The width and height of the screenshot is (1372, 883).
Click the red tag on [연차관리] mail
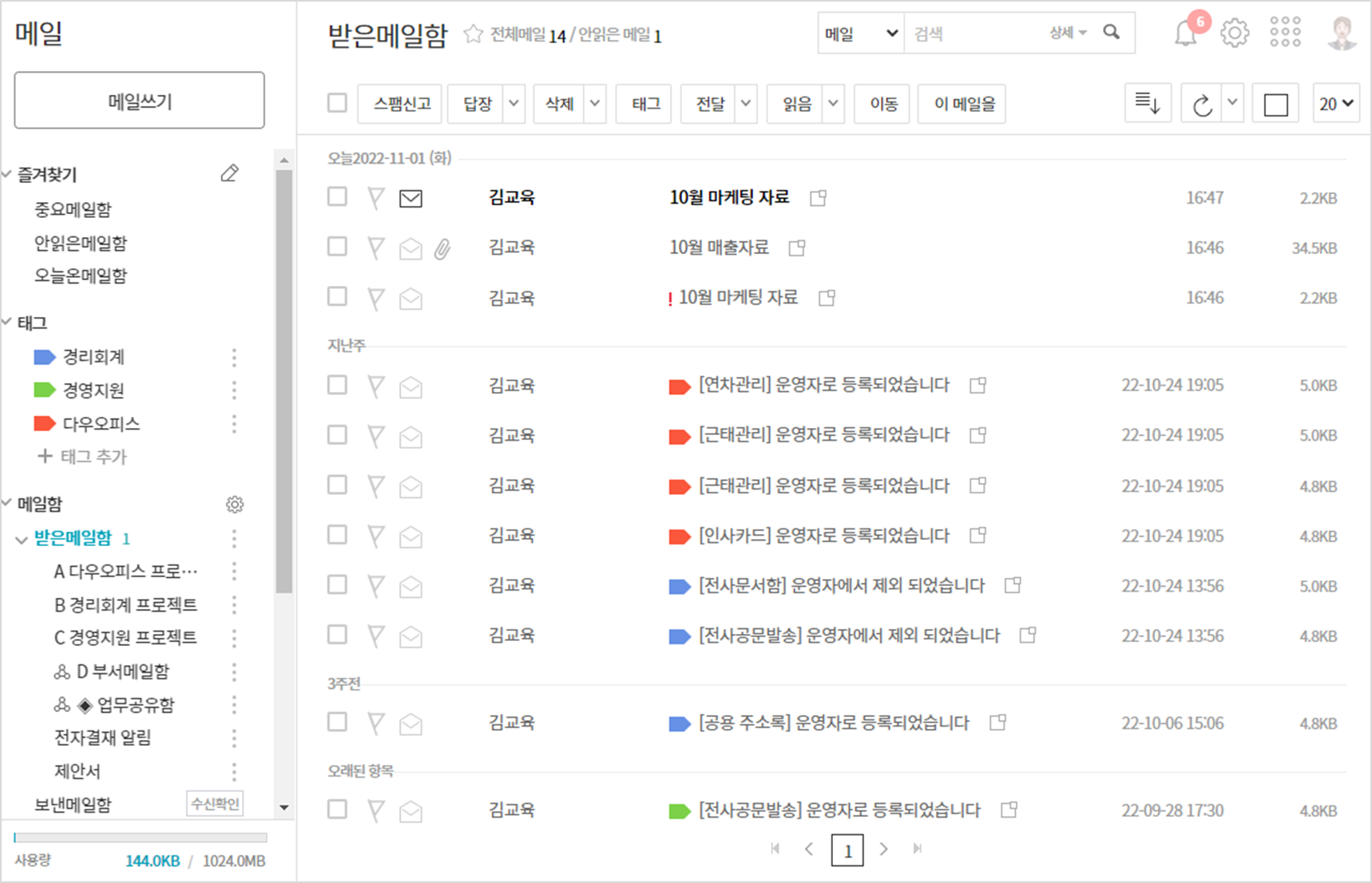pyautogui.click(x=679, y=387)
